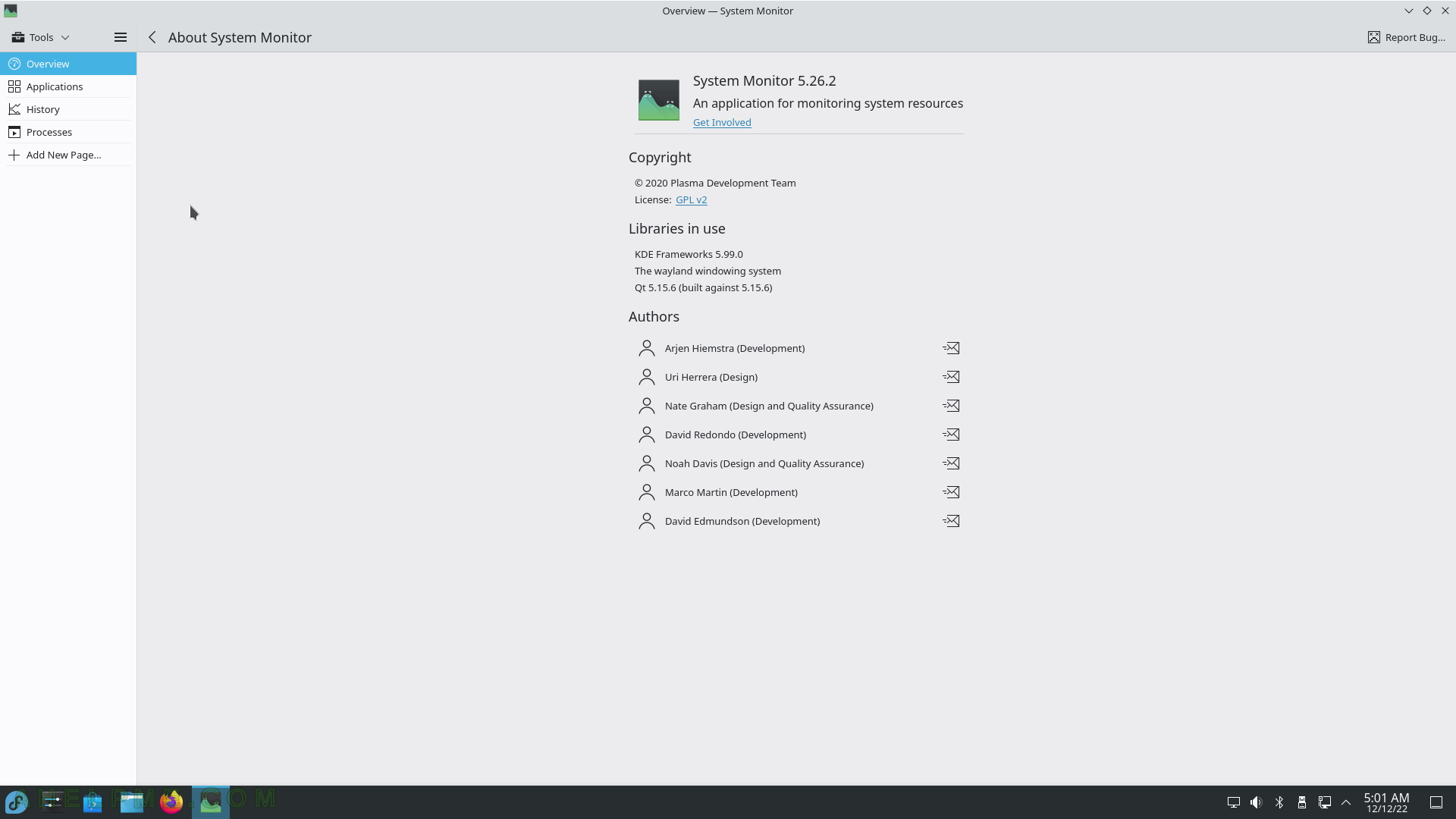The height and width of the screenshot is (819, 1456).
Task: Click the window menu icon in titlebar
Action: [x=11, y=11]
